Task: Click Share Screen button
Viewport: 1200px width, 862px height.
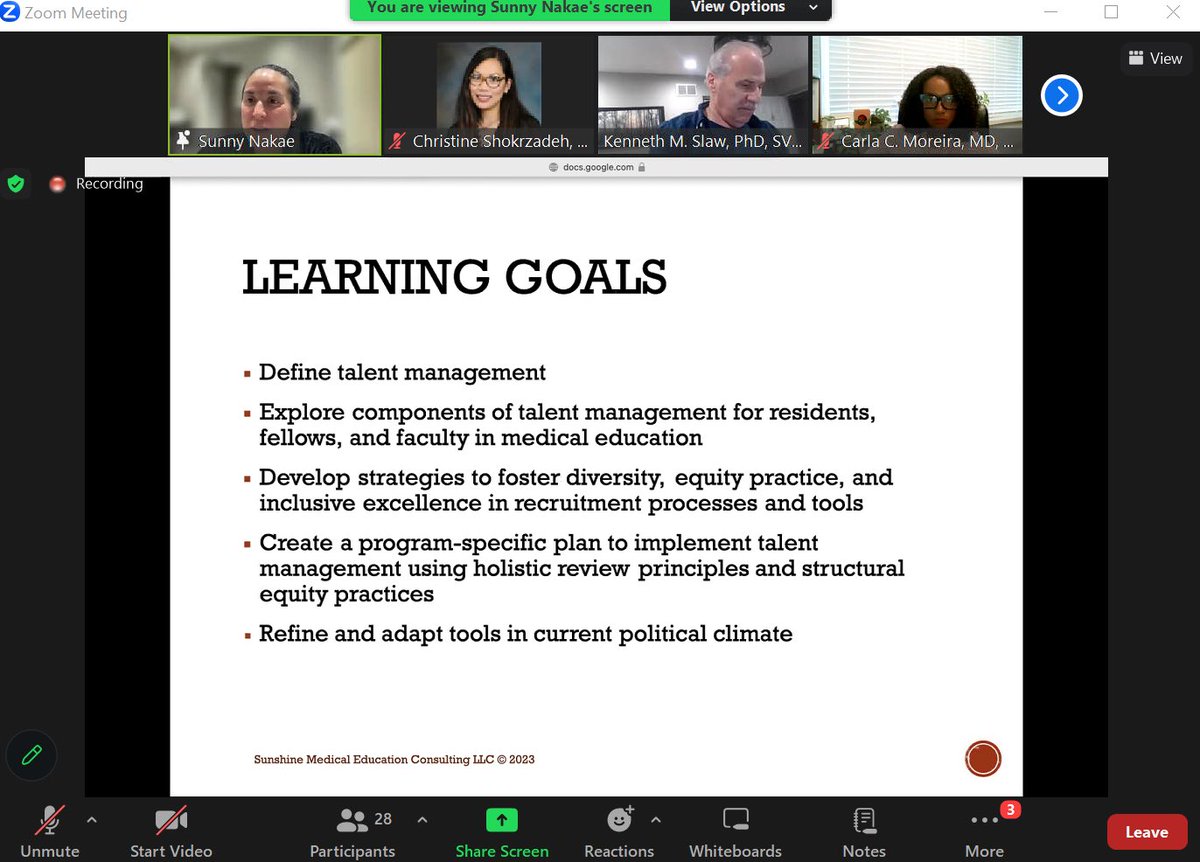Action: point(502,832)
